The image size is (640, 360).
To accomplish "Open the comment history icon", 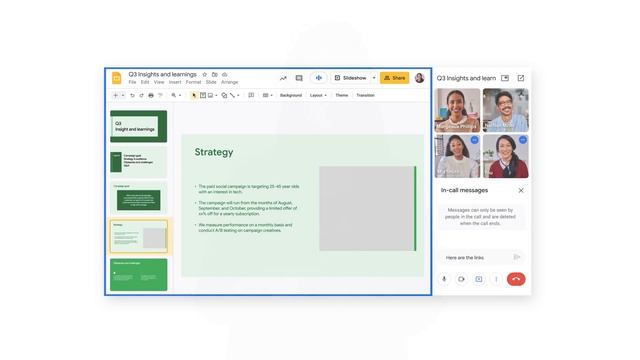I will pos(299,78).
